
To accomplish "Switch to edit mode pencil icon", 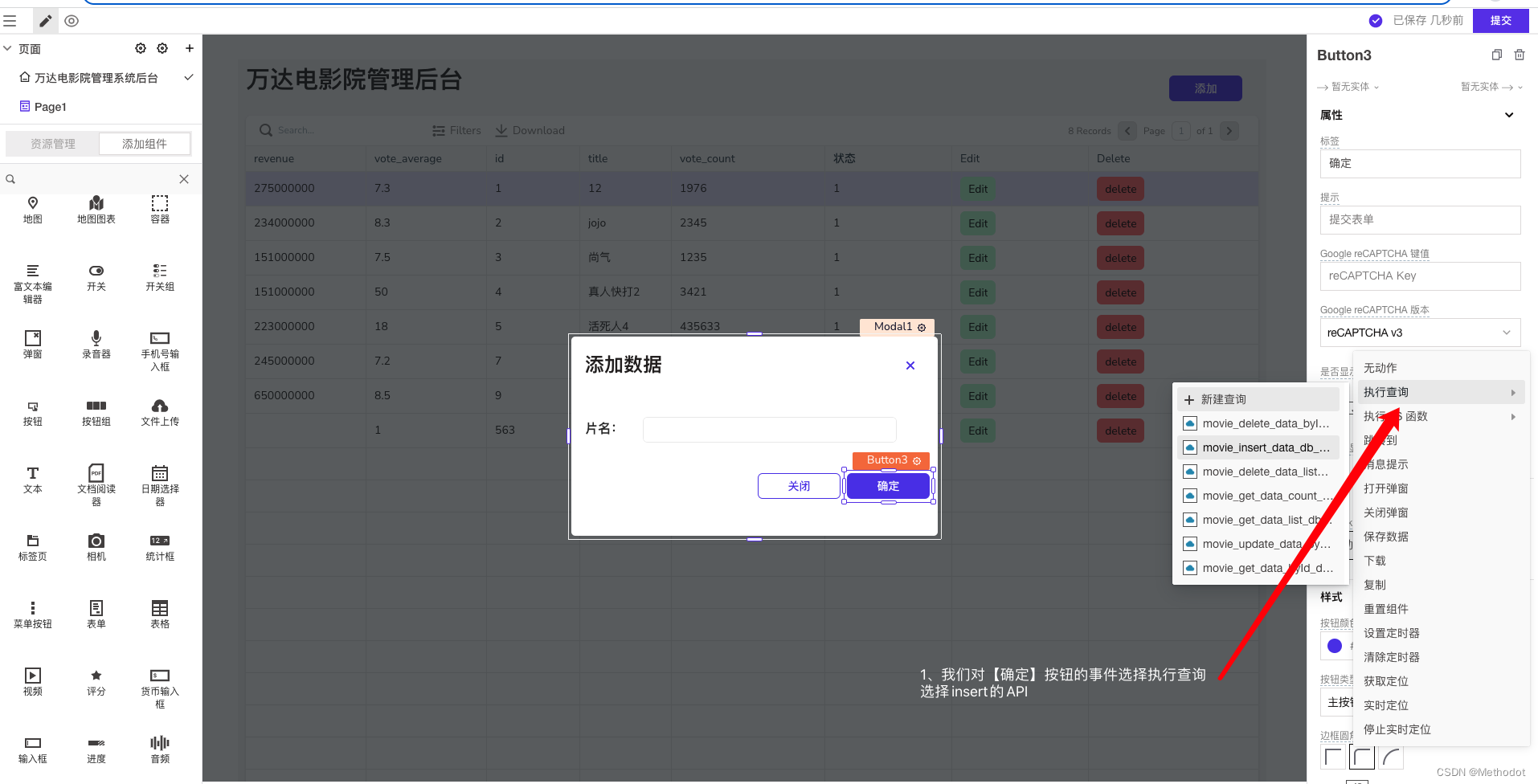I will (x=46, y=21).
